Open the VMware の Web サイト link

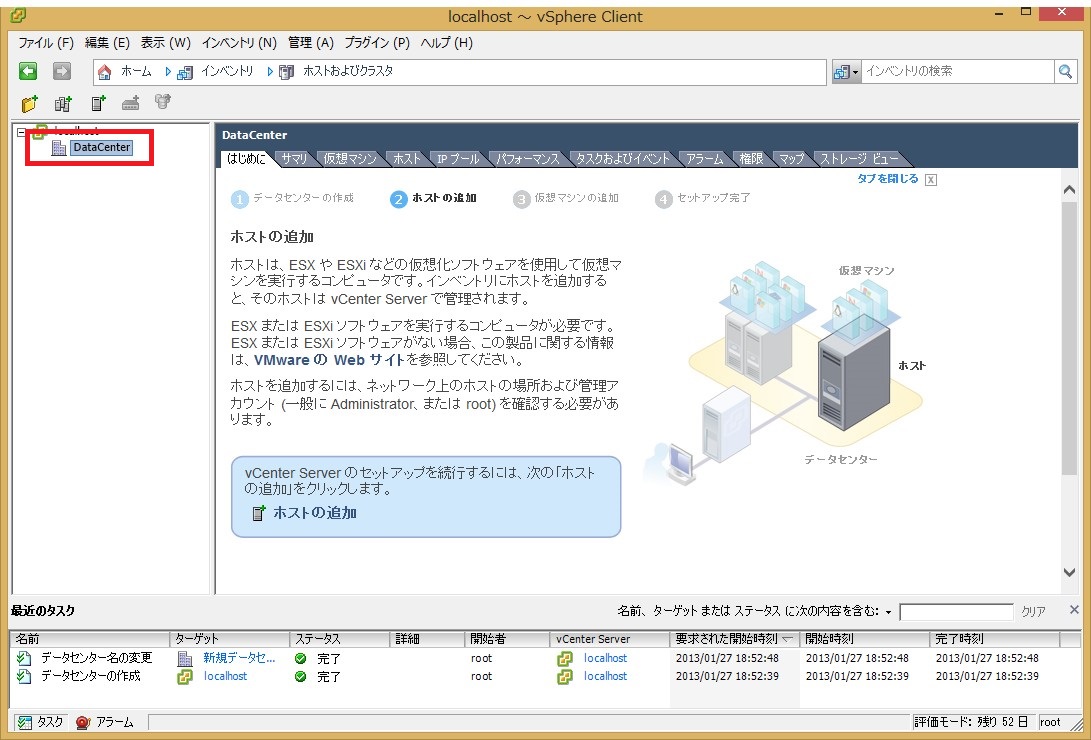(x=329, y=360)
